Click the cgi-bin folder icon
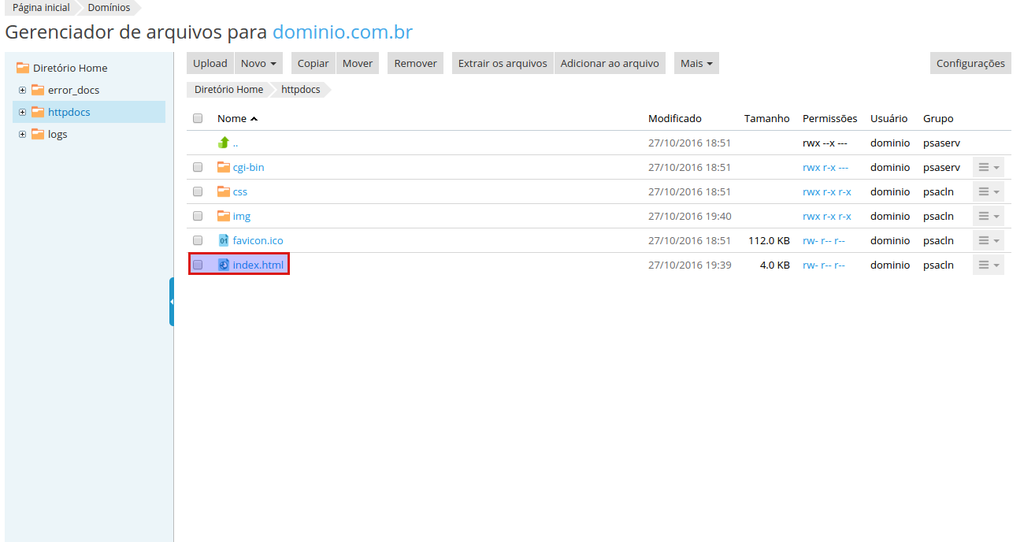 click(224, 167)
